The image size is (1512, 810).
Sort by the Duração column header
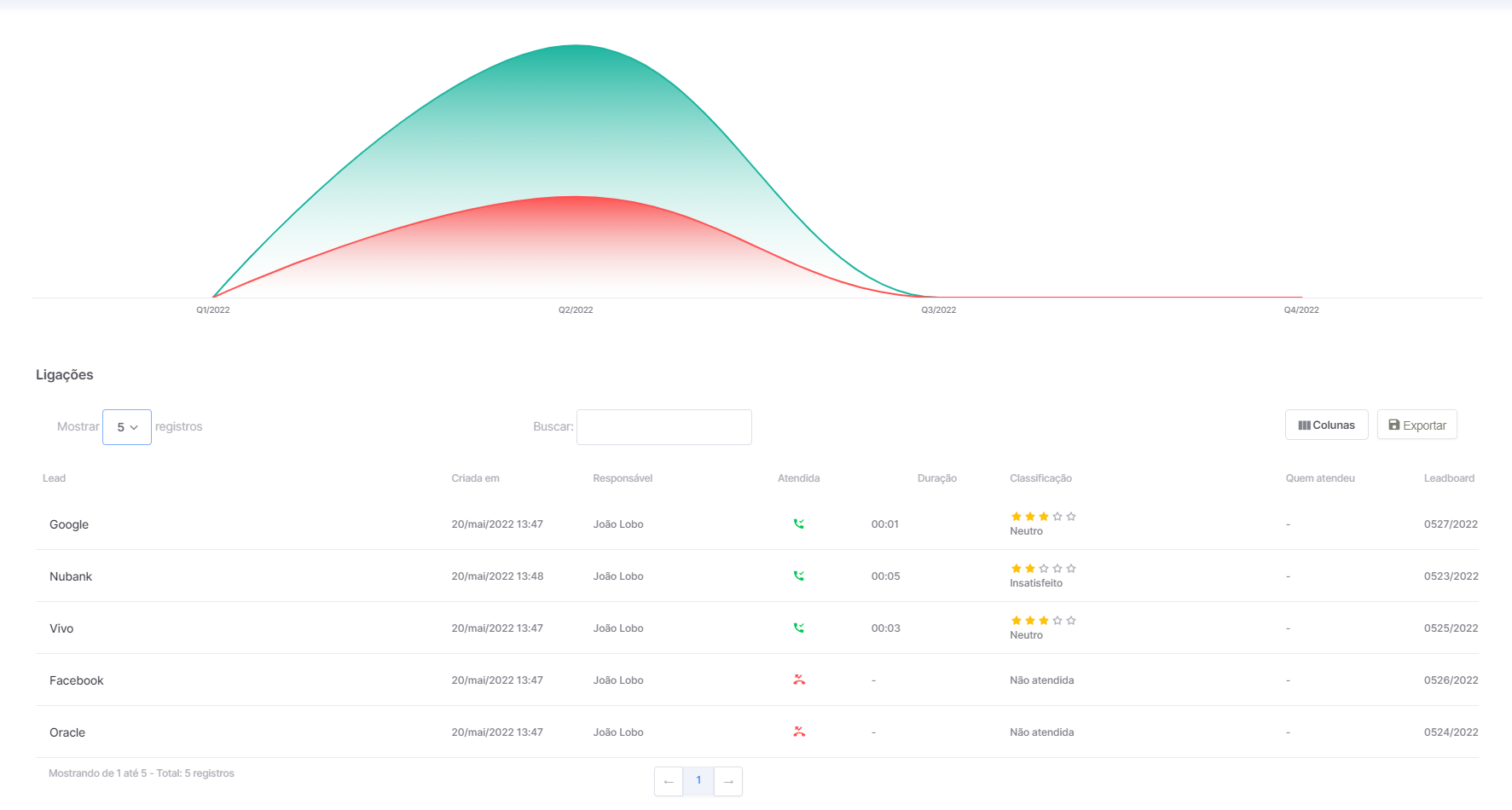(x=936, y=478)
